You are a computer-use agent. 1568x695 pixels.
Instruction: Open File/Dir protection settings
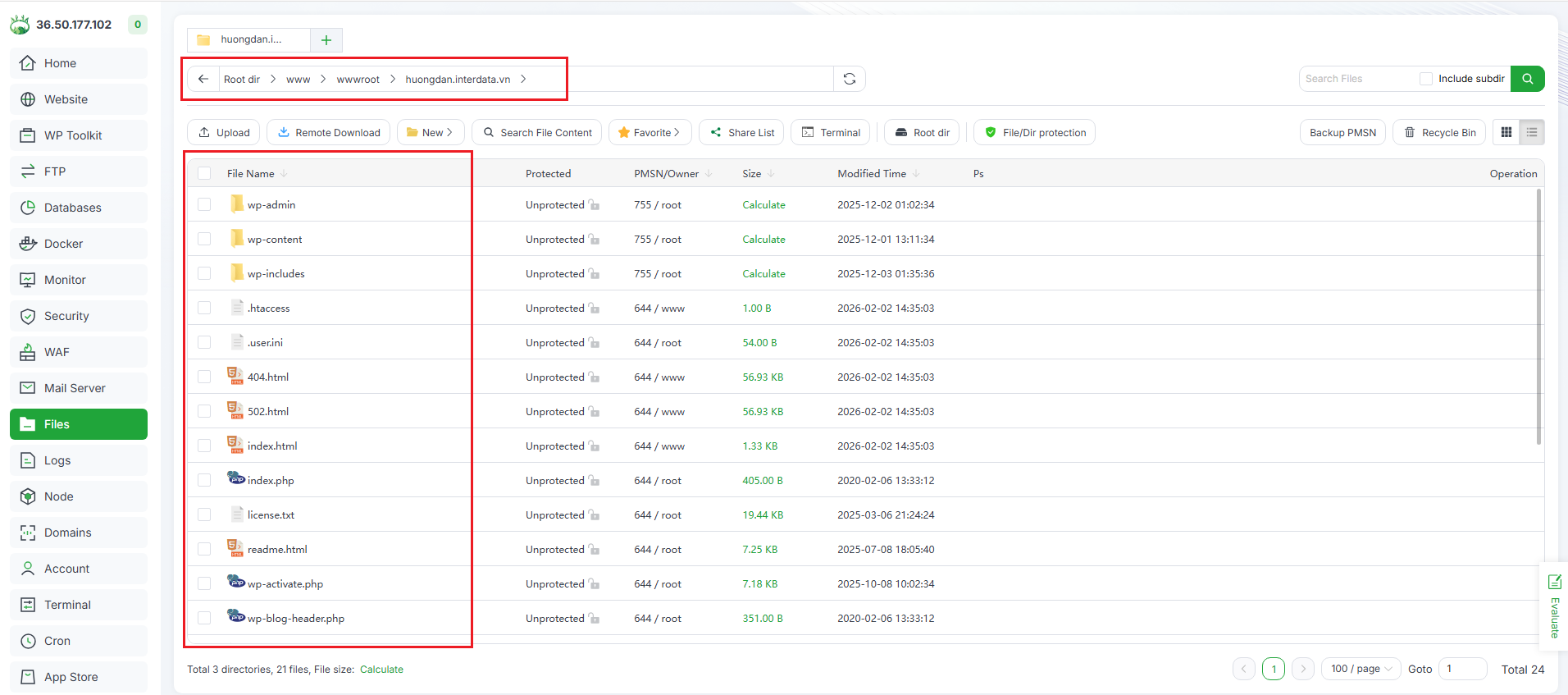click(1034, 132)
